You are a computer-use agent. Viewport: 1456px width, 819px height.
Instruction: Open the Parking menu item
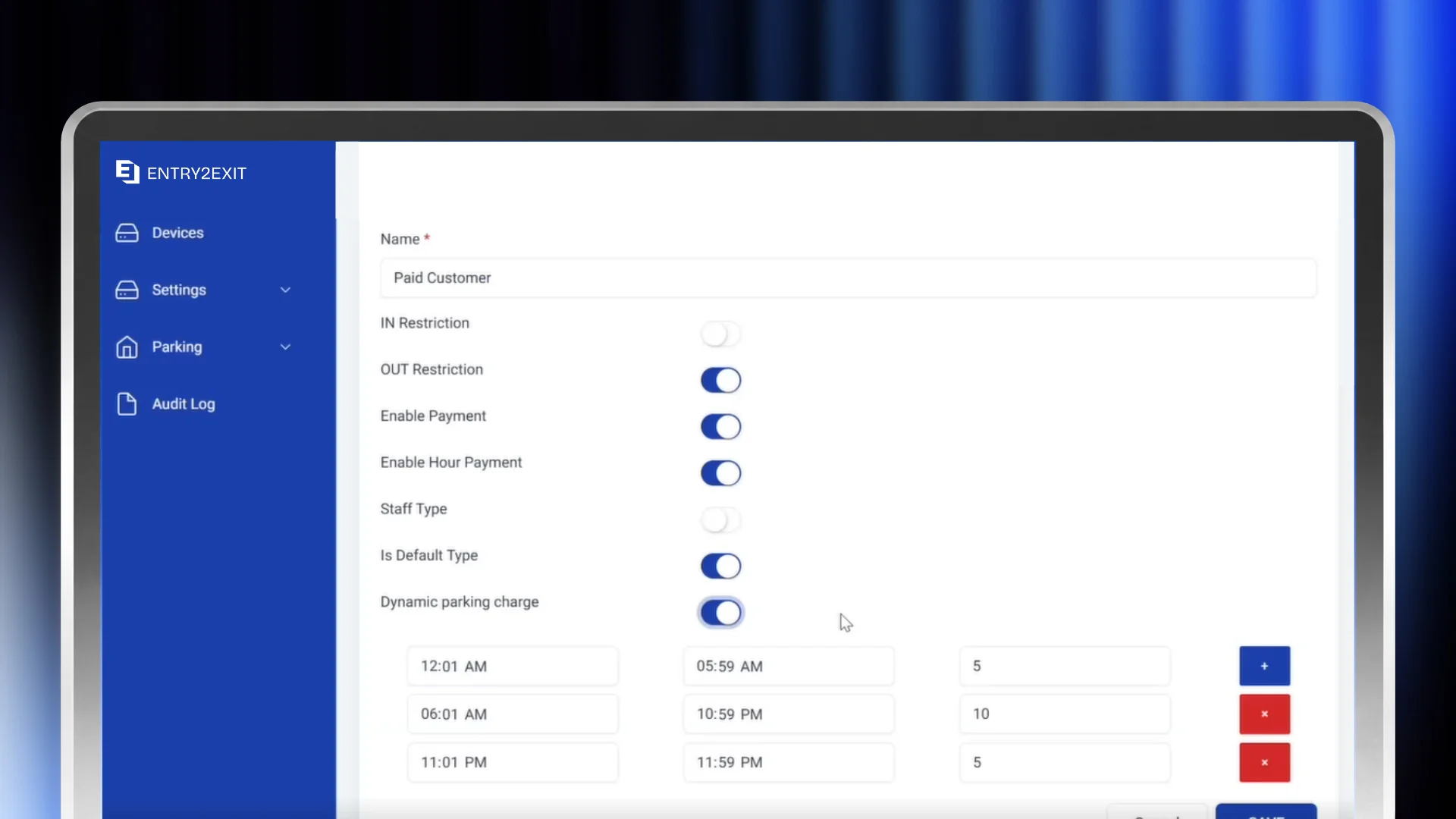pos(177,347)
